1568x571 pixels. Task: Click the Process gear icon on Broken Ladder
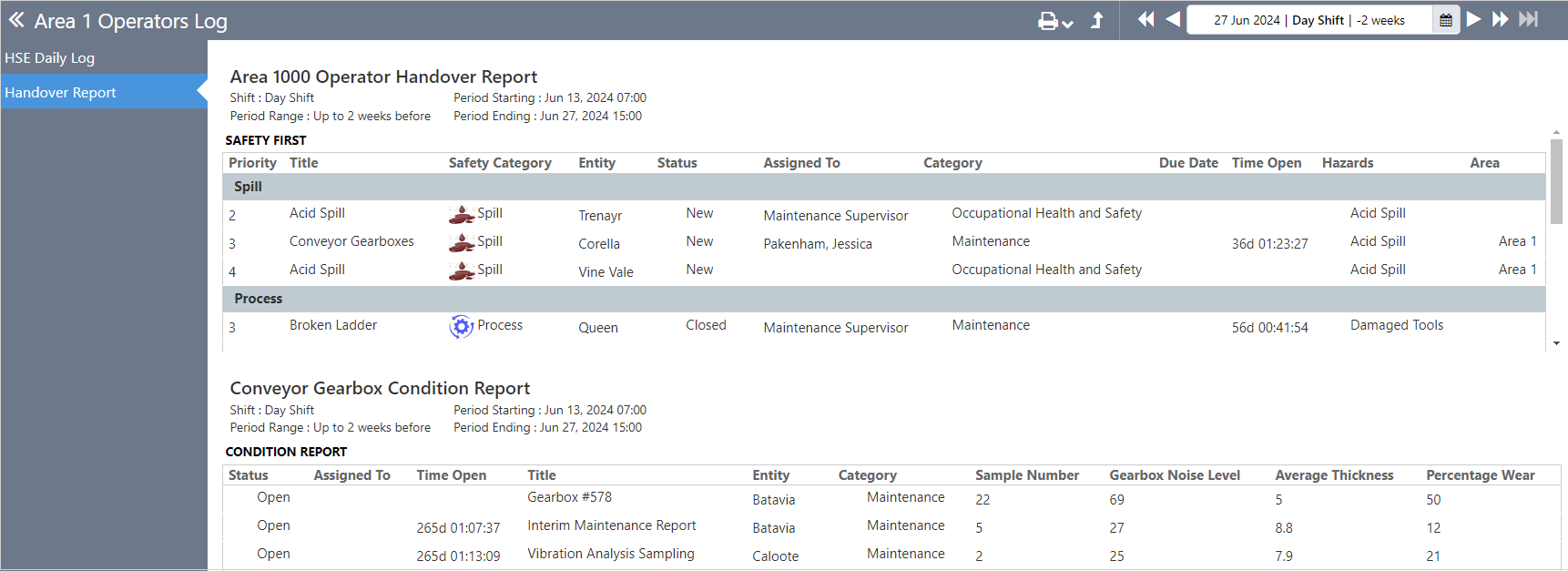pyautogui.click(x=462, y=326)
